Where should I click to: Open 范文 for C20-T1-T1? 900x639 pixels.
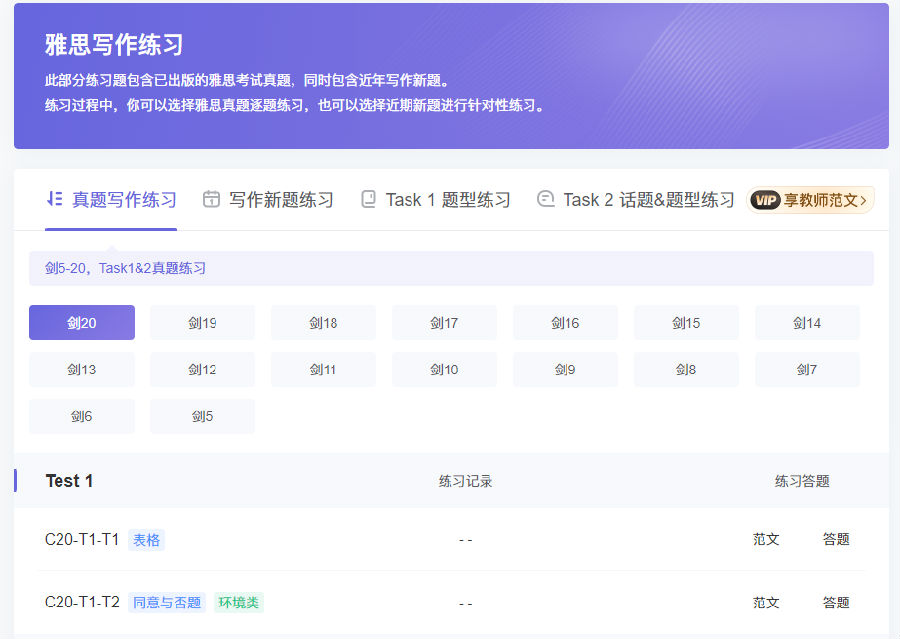point(766,539)
